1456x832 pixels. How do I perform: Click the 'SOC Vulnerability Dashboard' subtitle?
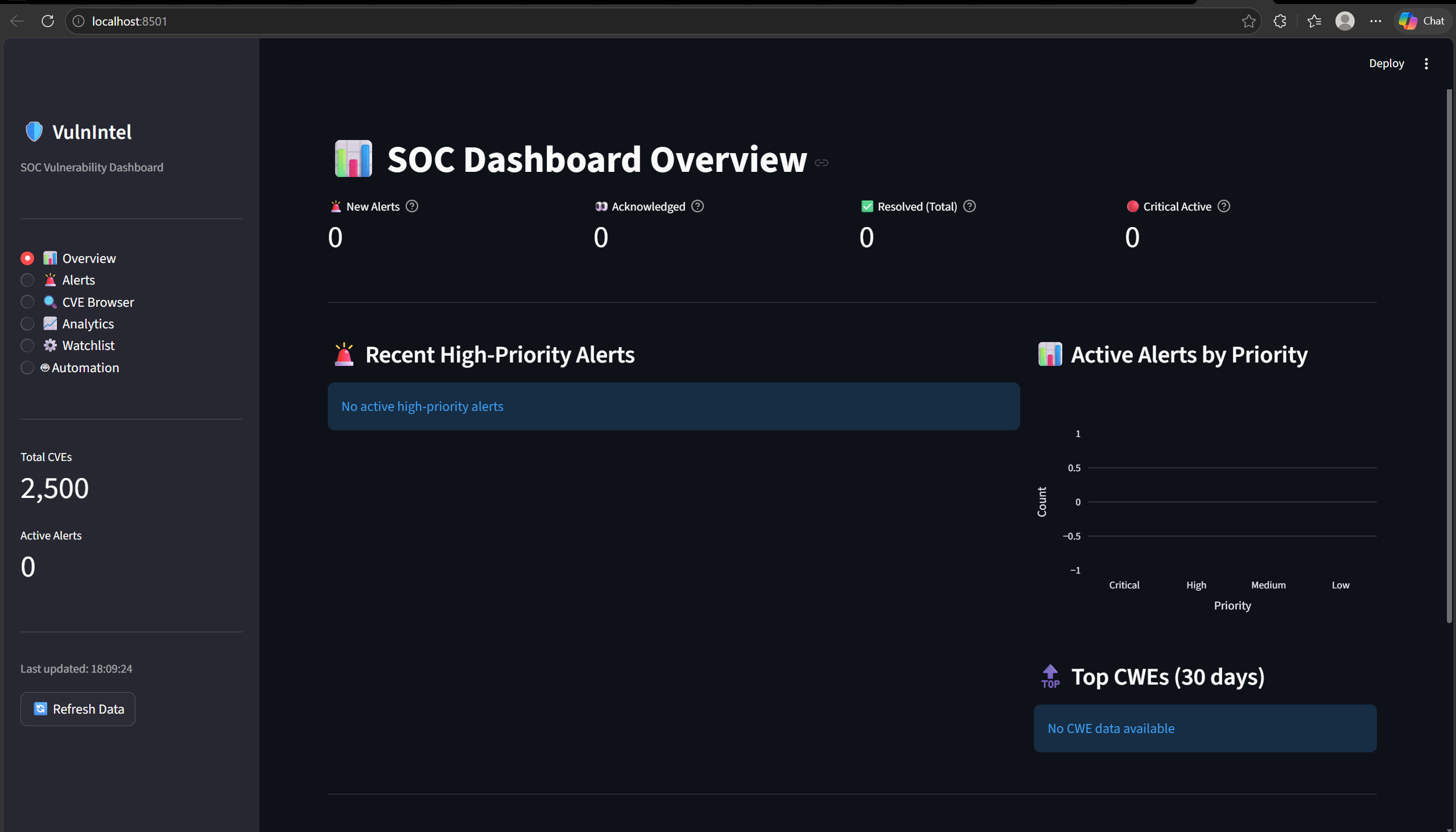92,167
